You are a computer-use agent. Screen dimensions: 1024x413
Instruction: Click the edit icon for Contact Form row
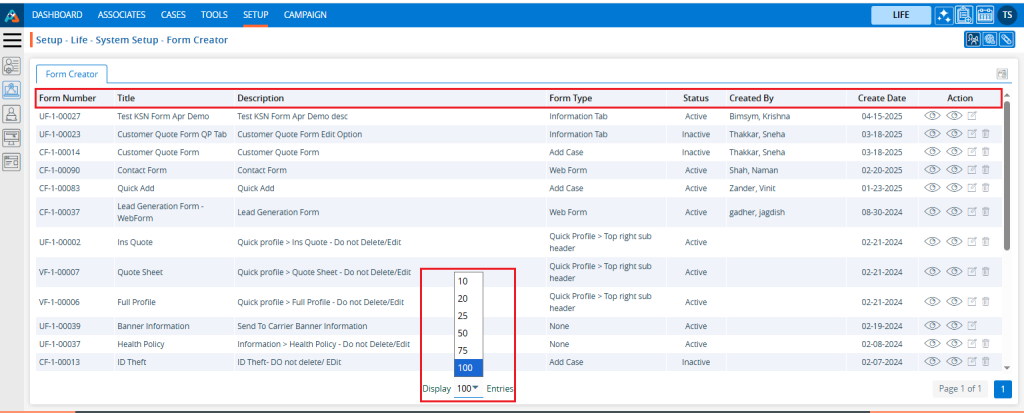(x=970, y=171)
